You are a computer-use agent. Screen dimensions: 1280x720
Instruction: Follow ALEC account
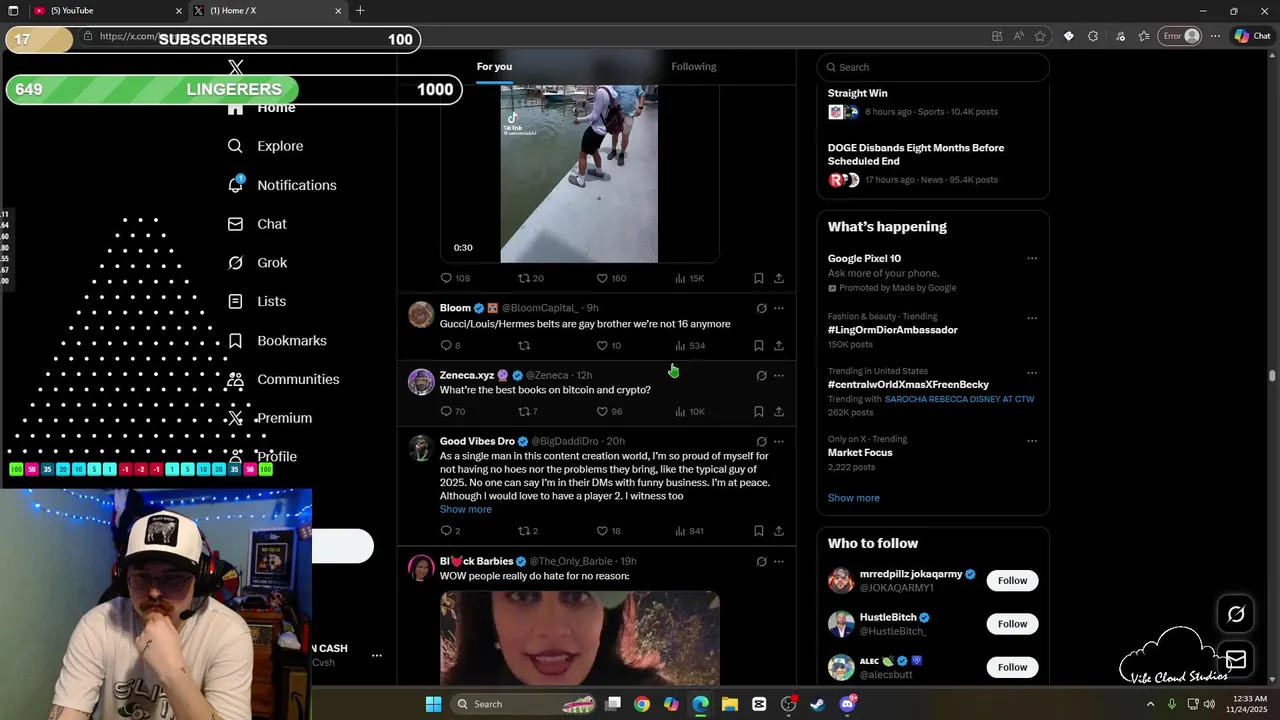coord(1012,667)
